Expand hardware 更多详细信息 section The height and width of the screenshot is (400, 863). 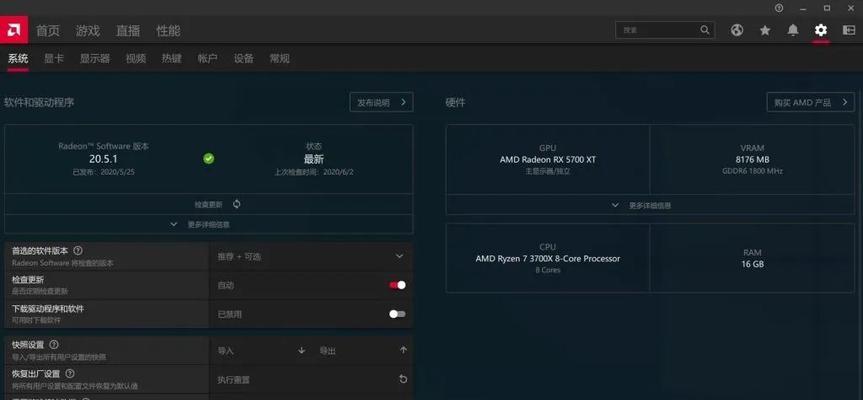[649, 205]
